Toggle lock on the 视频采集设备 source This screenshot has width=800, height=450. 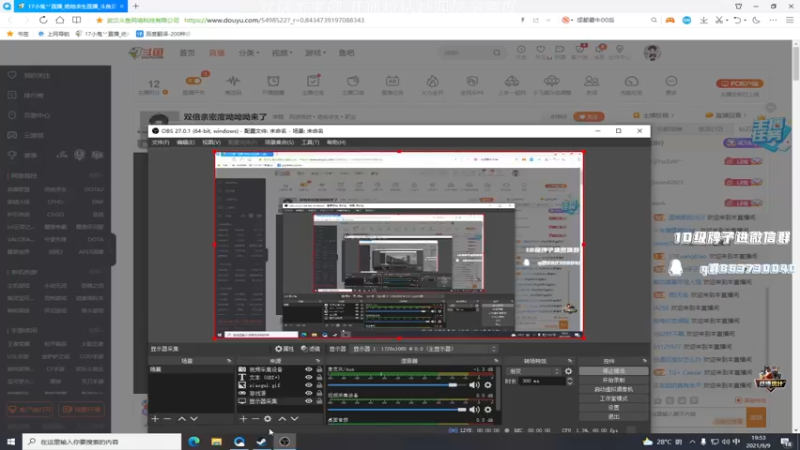(x=319, y=369)
